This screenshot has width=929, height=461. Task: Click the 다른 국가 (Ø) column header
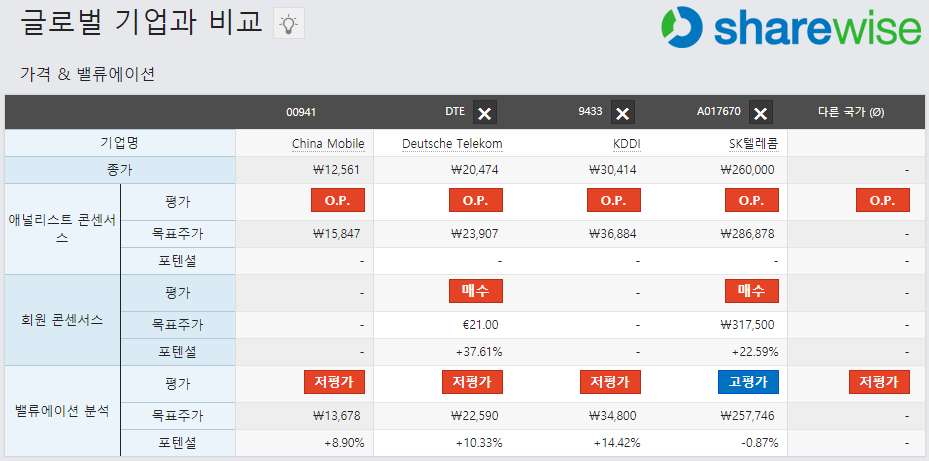pyautogui.click(x=851, y=112)
